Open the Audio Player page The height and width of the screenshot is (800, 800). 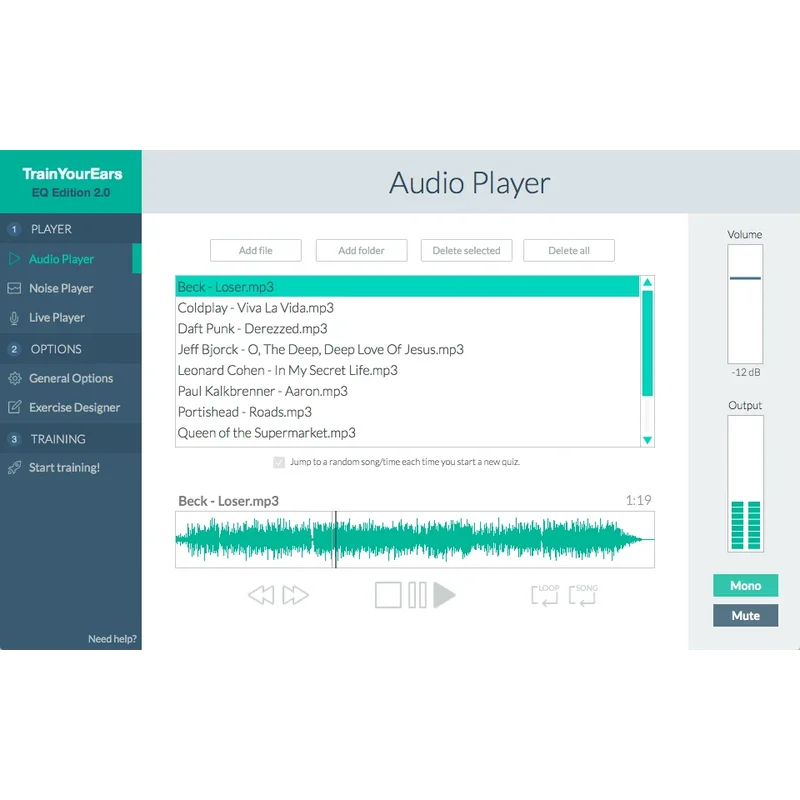click(x=71, y=259)
